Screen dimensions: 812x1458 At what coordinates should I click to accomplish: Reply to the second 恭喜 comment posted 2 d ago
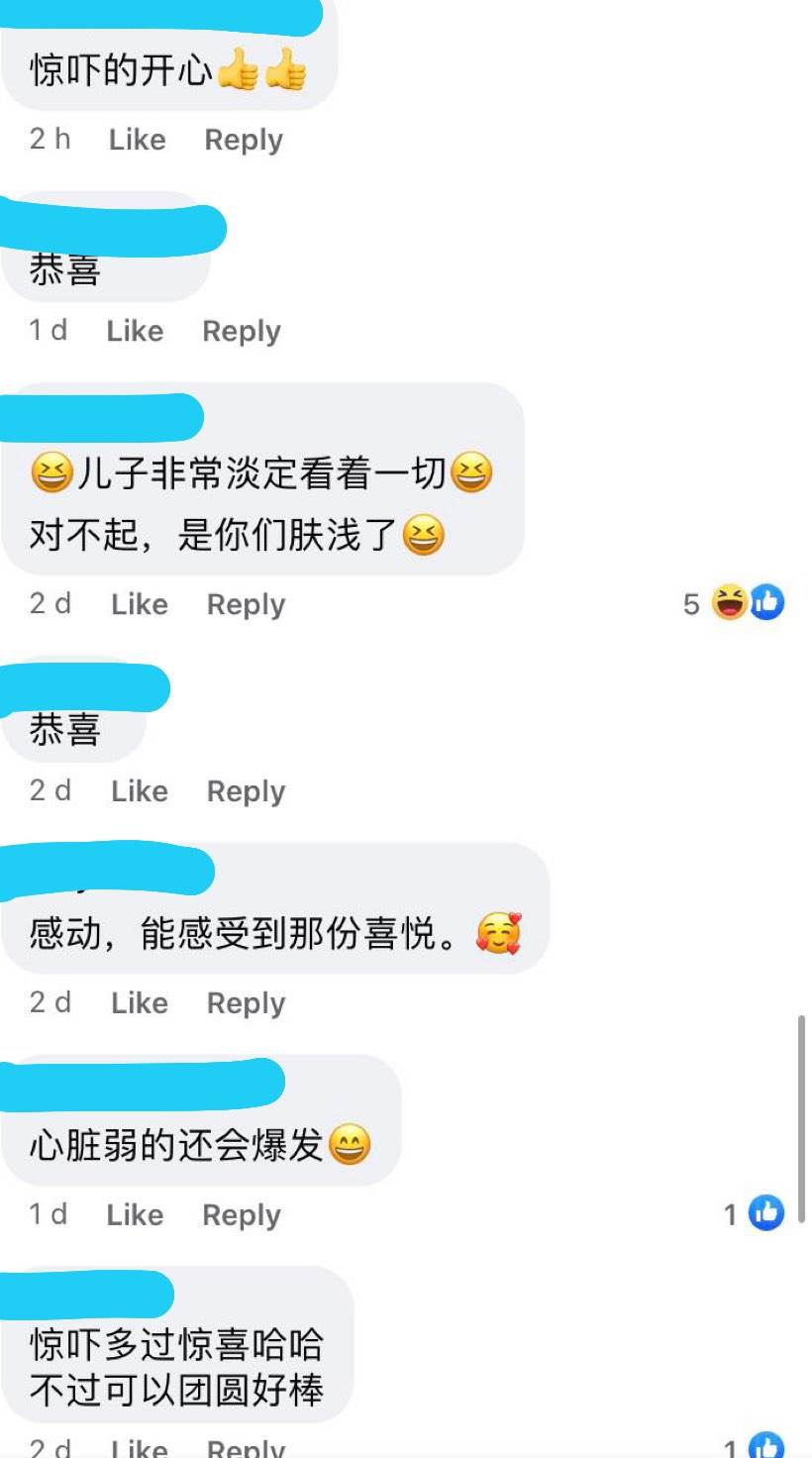[x=246, y=791]
